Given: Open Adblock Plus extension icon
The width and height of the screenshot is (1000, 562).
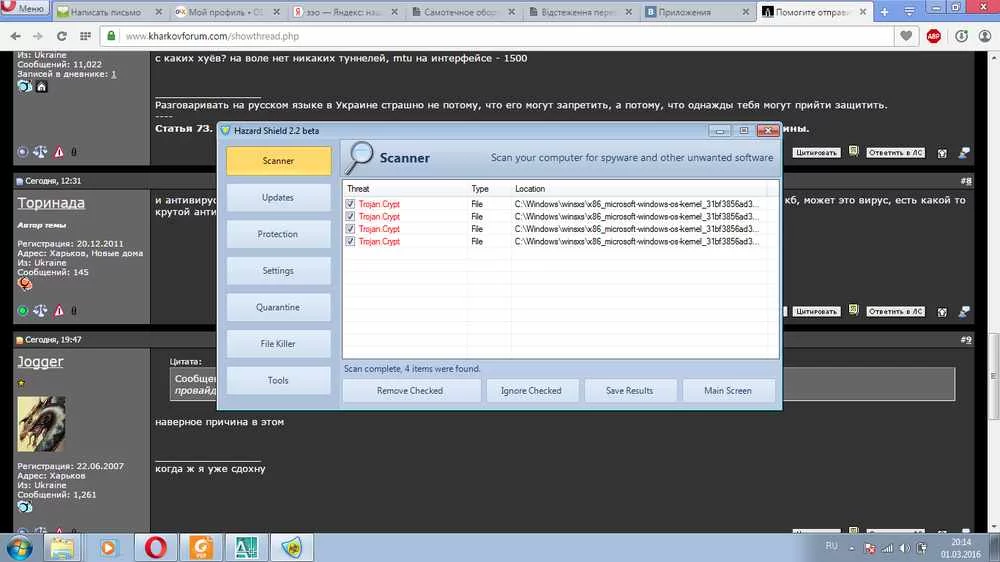Looking at the screenshot, I should click(x=934, y=36).
